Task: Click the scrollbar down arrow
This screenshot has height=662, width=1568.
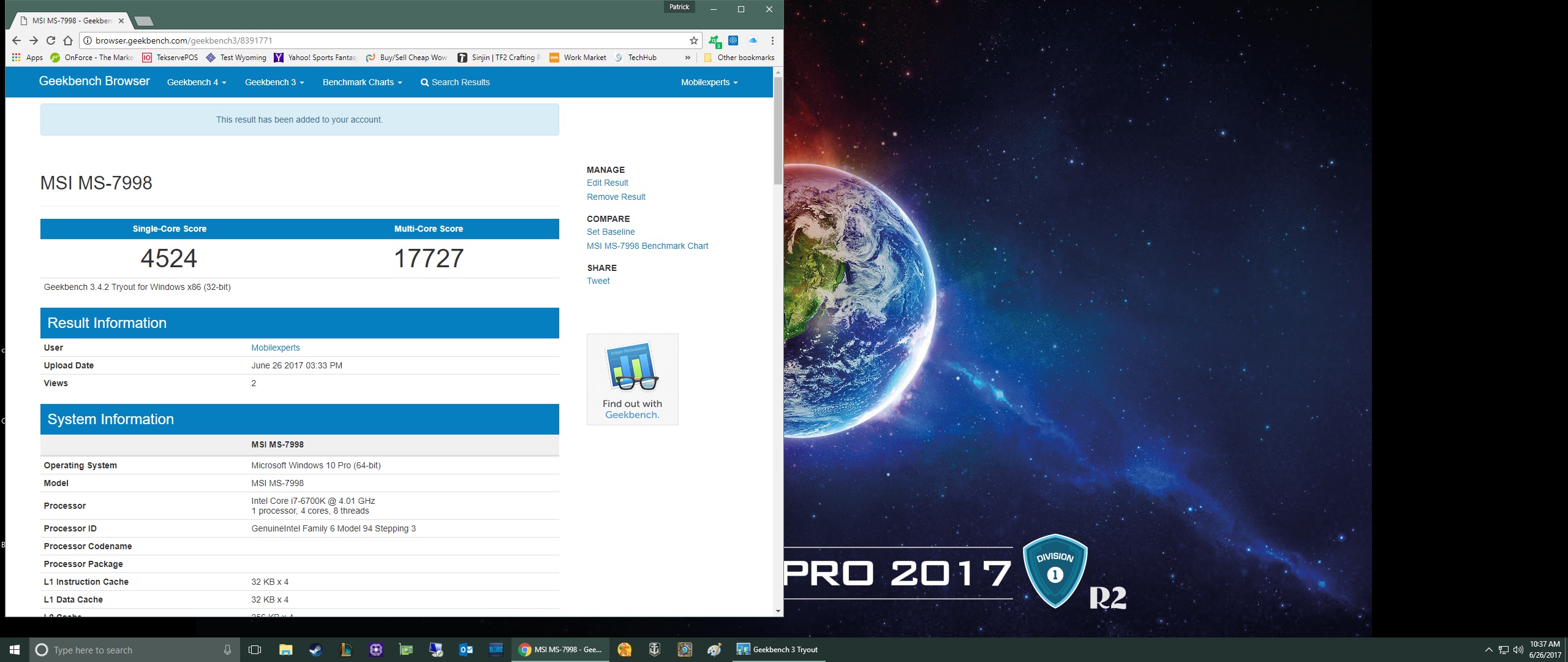Action: coord(778,611)
